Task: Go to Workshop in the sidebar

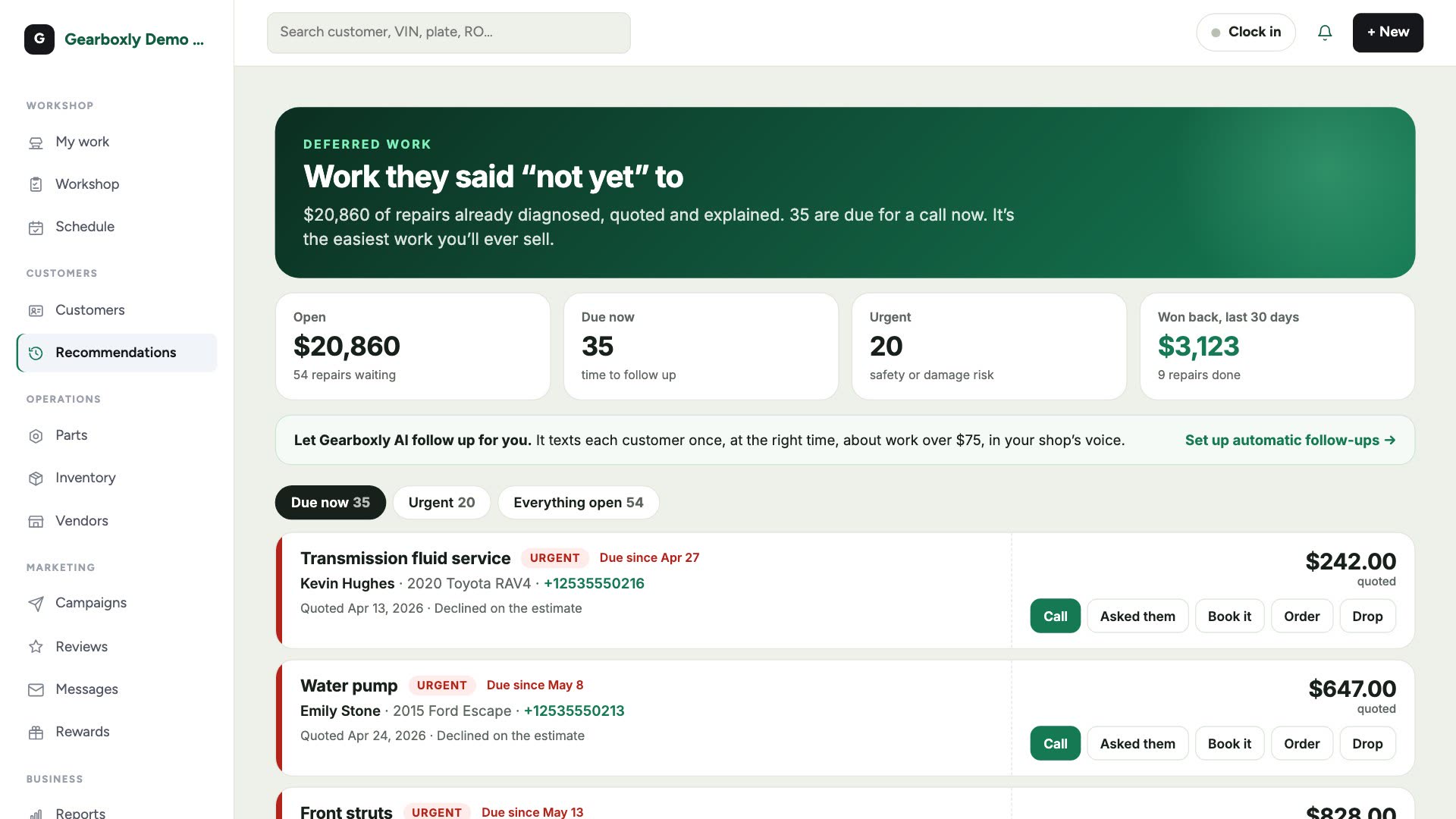Action: coord(117,184)
